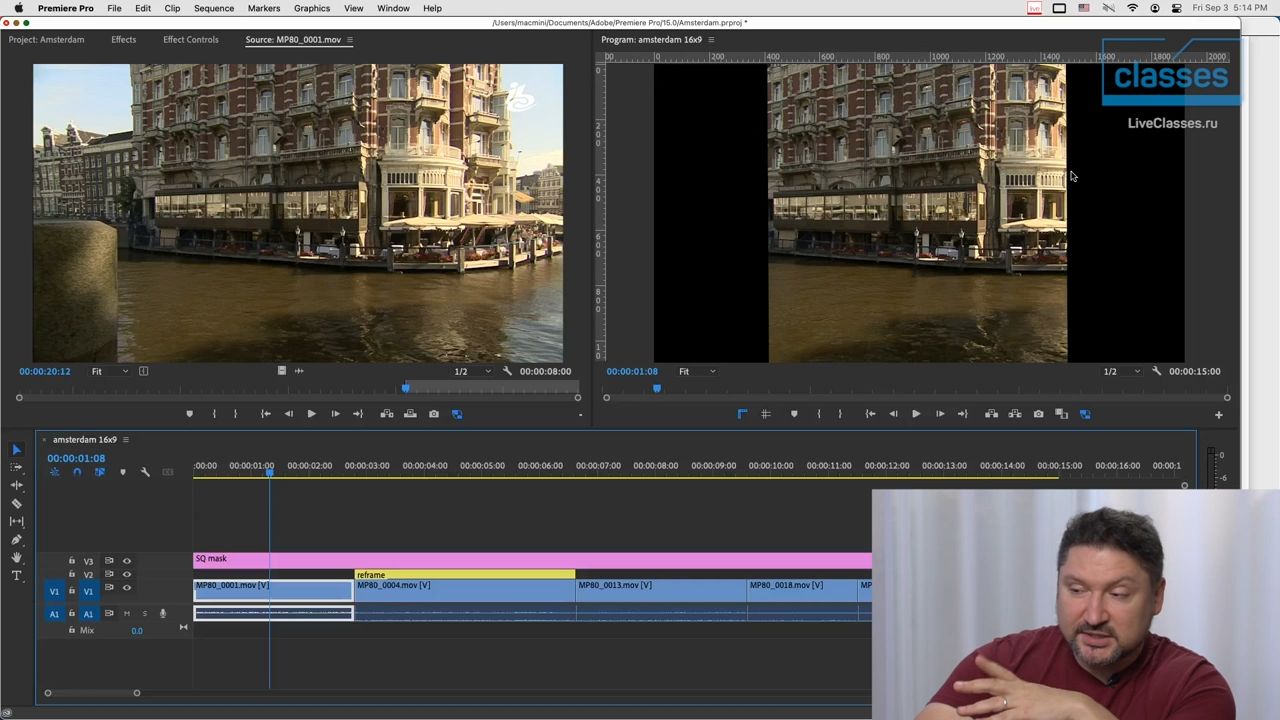
Task: Click Export Frame camera icon in Program monitor
Action: click(1038, 414)
